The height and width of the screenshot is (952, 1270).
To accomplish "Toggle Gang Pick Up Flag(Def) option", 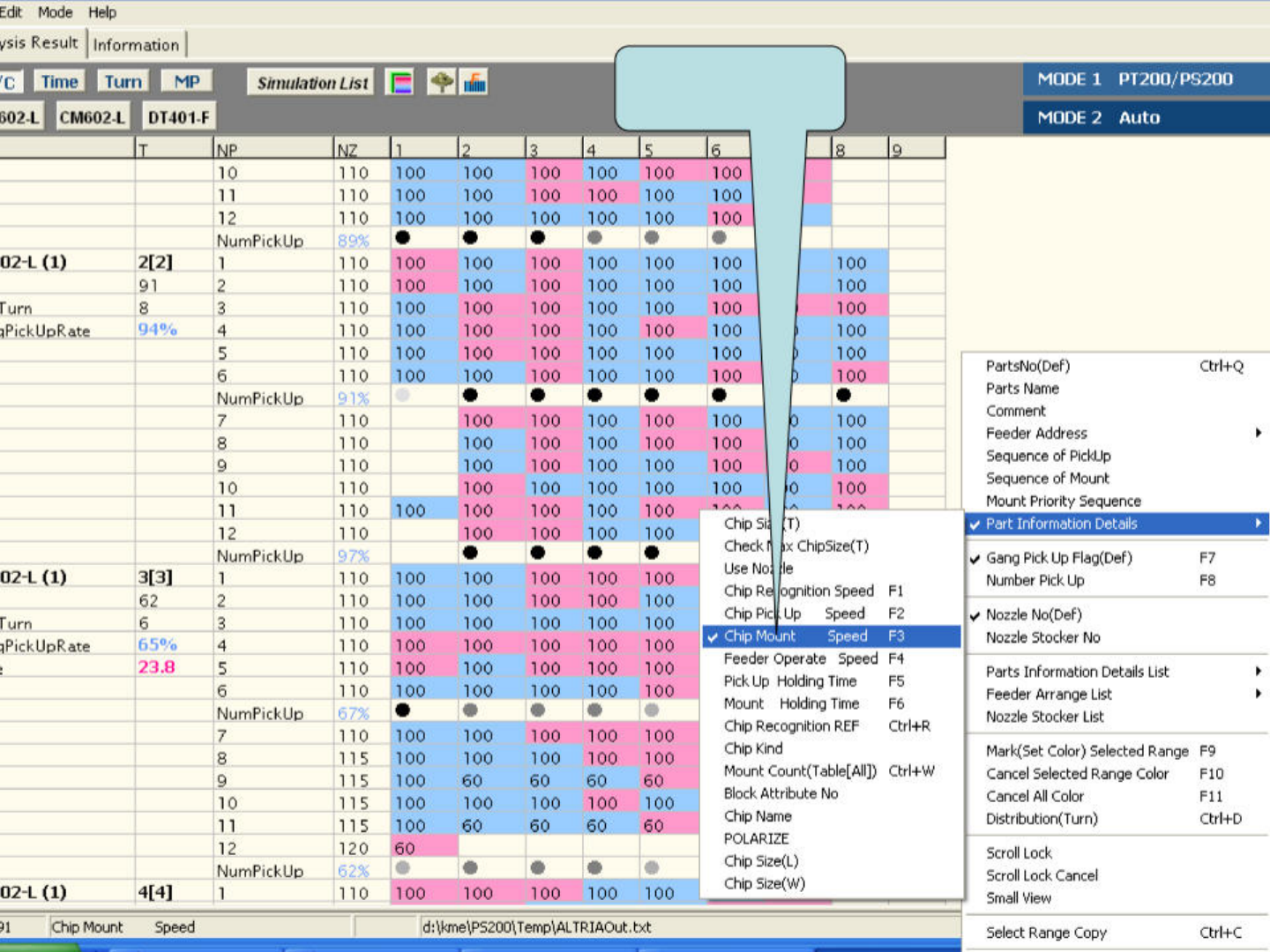I will 1058,558.
